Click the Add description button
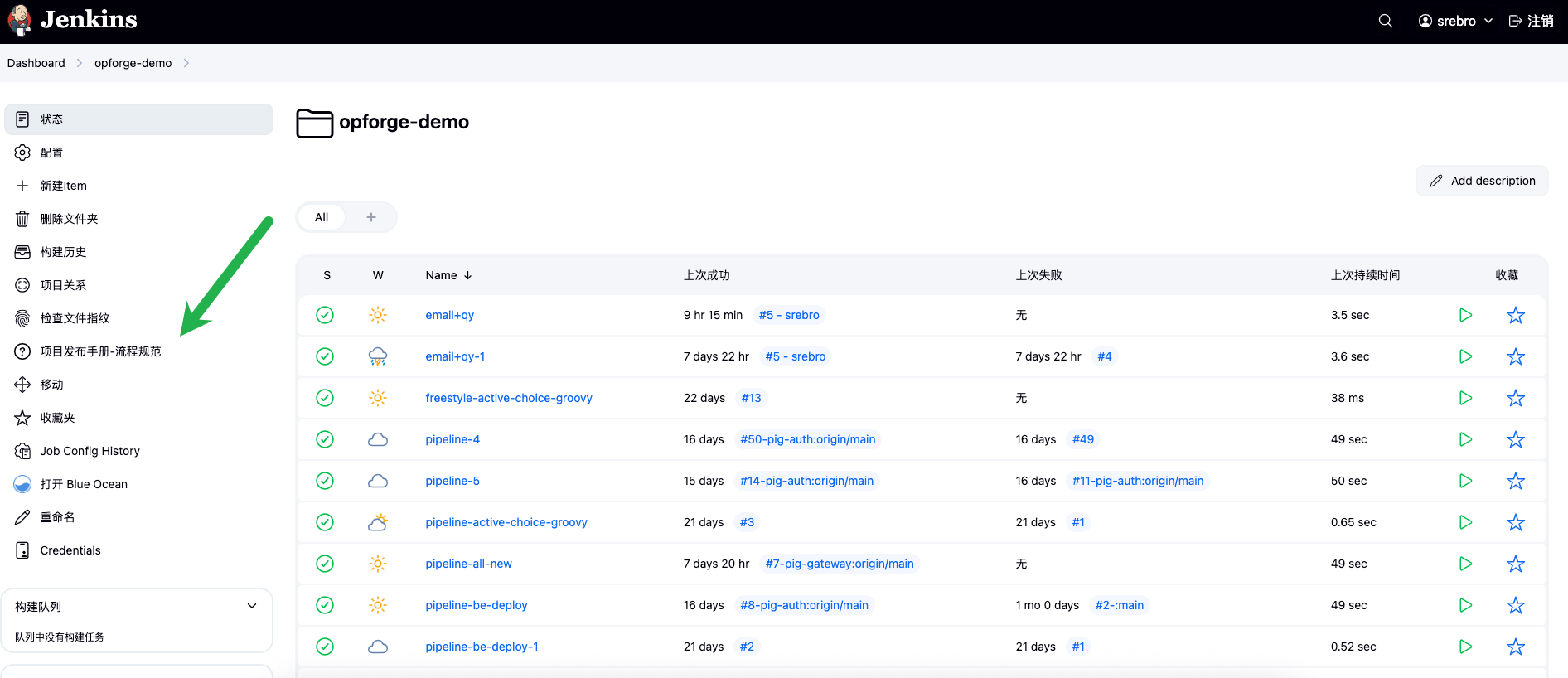Screen dimensions: 1568x678 pyautogui.click(x=1482, y=181)
